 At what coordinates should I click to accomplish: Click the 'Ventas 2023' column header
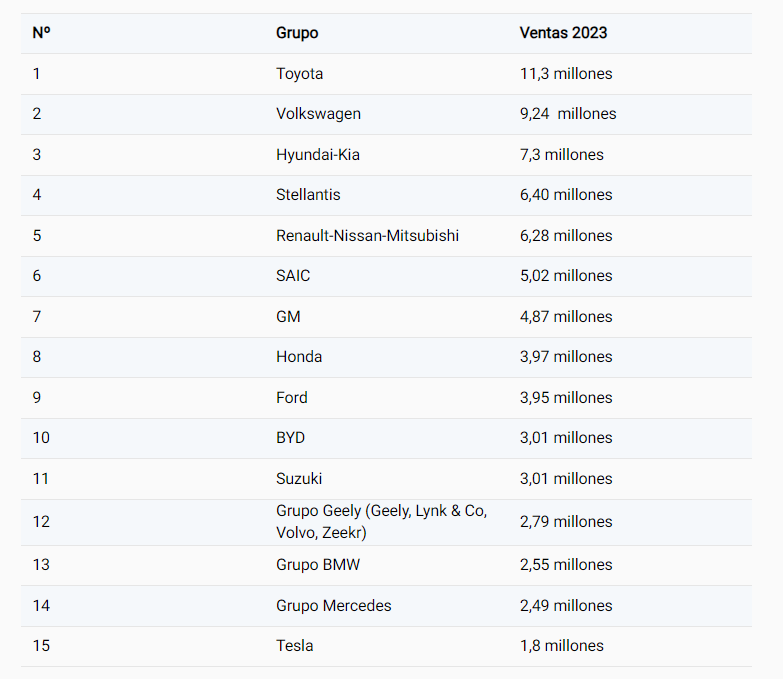(563, 33)
